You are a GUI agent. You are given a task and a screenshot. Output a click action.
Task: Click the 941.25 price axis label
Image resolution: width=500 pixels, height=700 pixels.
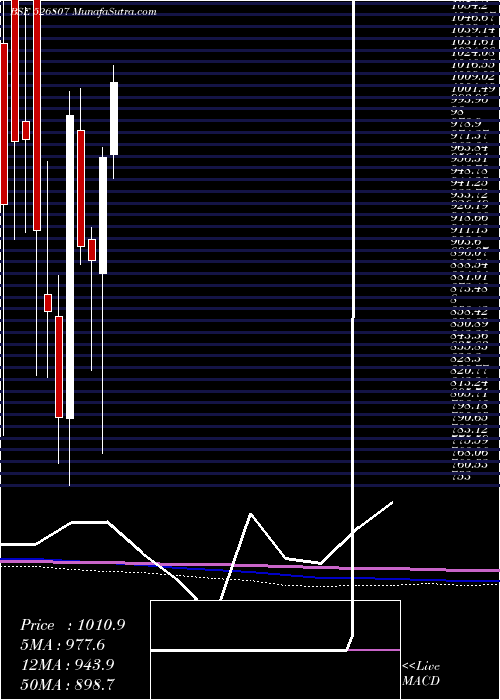(x=470, y=183)
